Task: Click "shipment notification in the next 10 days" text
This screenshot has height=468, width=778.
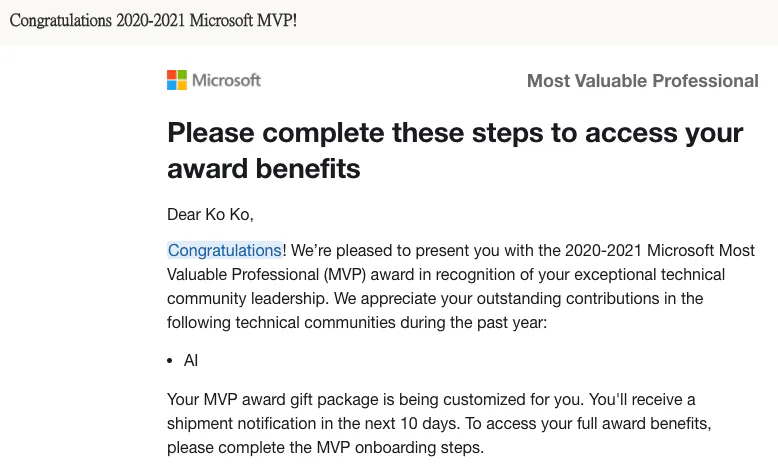Action: tap(314, 423)
